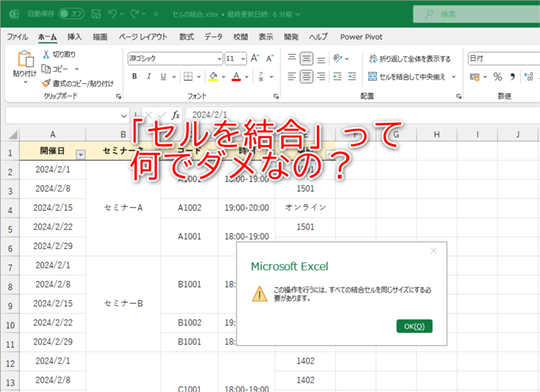Viewport: 540px width, 392px height.
Task: Click the select all corner triangle
Action: tap(12, 134)
